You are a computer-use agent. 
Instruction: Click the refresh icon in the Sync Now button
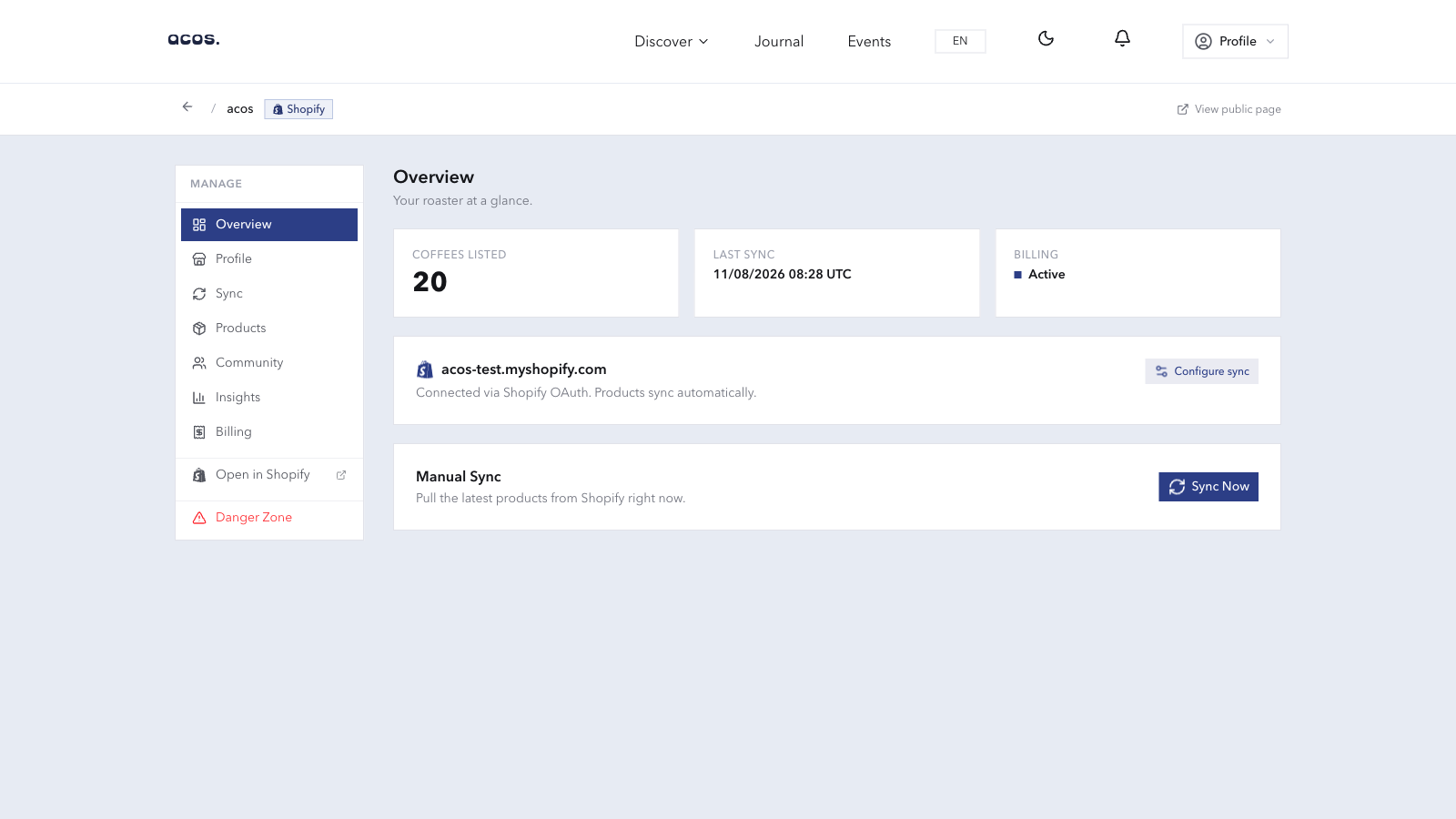1177,487
